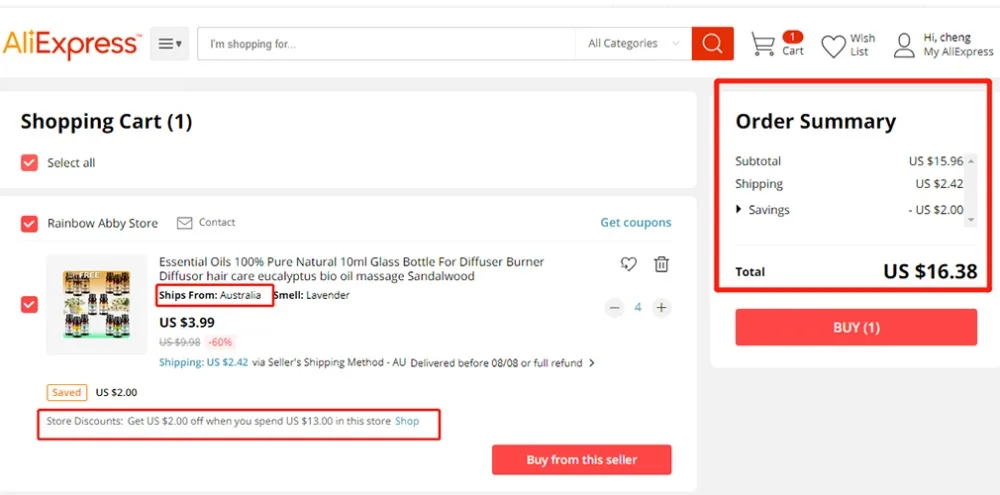
Task: Click the -60% discount badge
Action: [221, 342]
